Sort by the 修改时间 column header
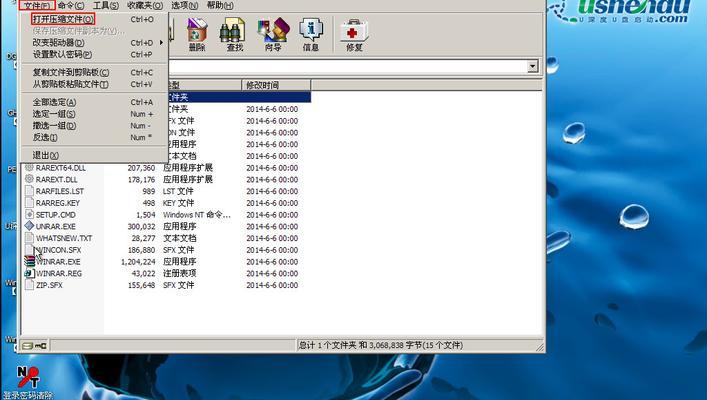707x400 pixels. [x=276, y=85]
